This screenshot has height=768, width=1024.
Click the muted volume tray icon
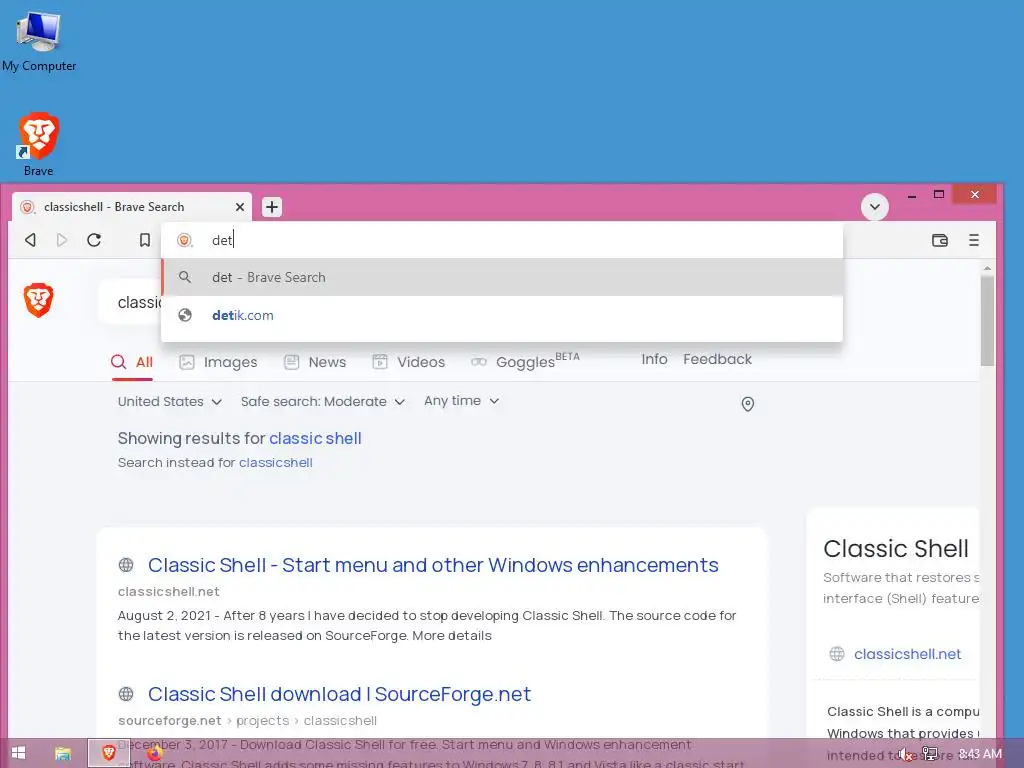pyautogui.click(x=905, y=754)
